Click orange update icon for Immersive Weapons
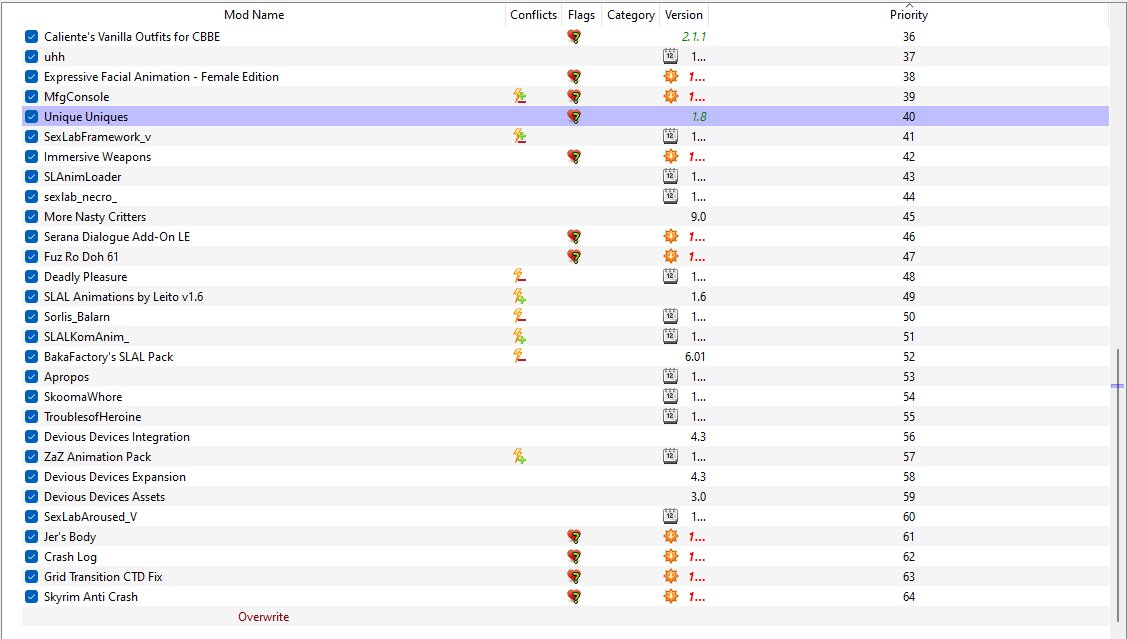Image resolution: width=1127 pixels, height=639 pixels. coord(671,157)
